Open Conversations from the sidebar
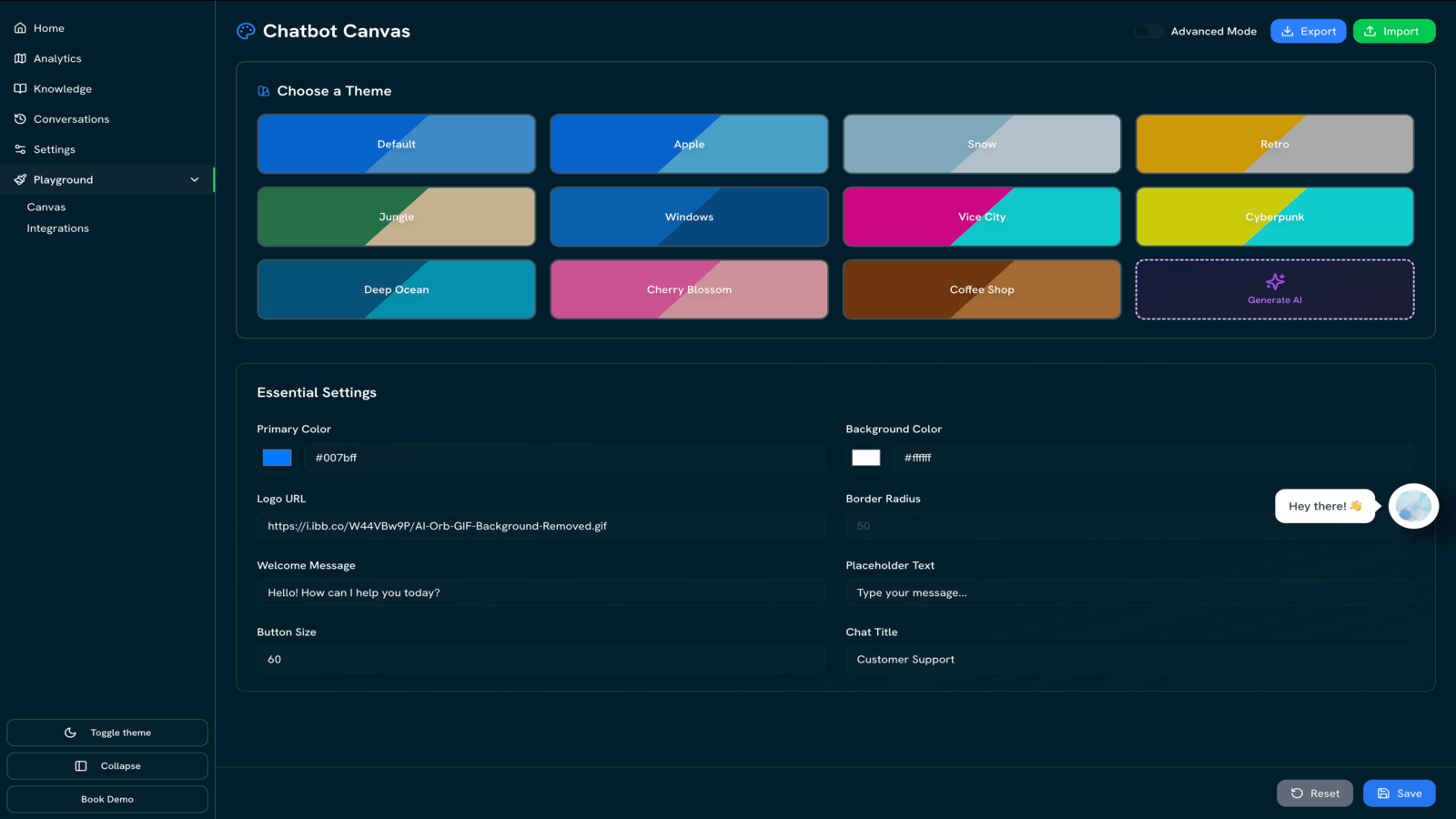The width and height of the screenshot is (1456, 819). pos(71,118)
